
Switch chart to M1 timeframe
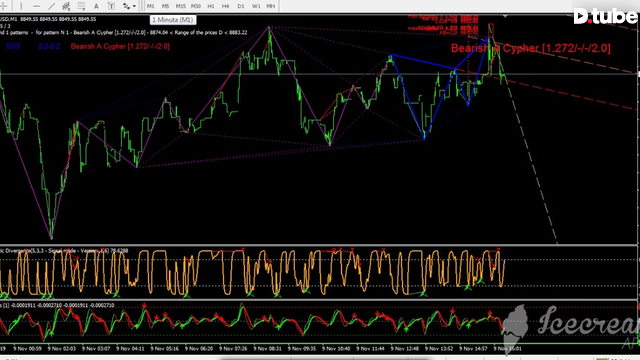(151, 6)
